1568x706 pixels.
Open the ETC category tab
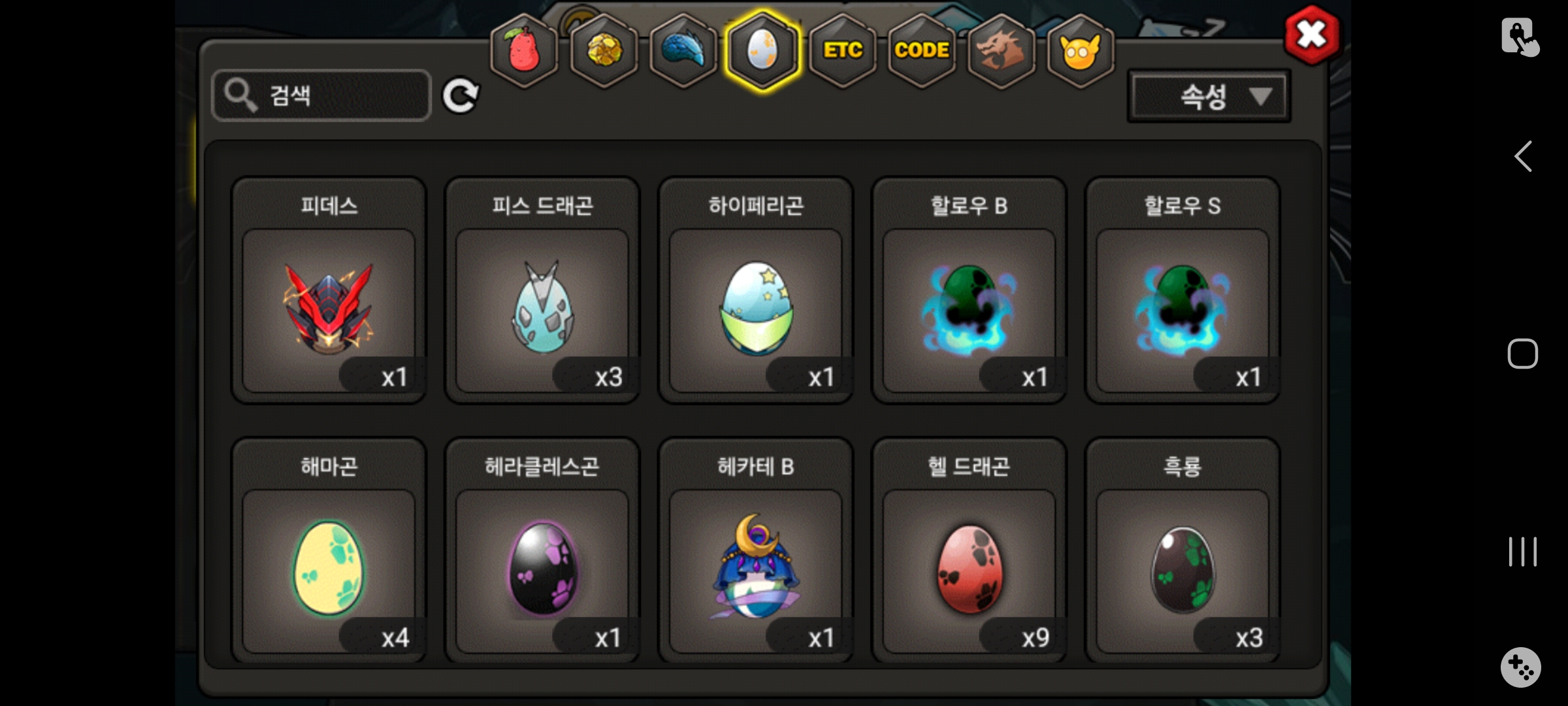click(843, 50)
